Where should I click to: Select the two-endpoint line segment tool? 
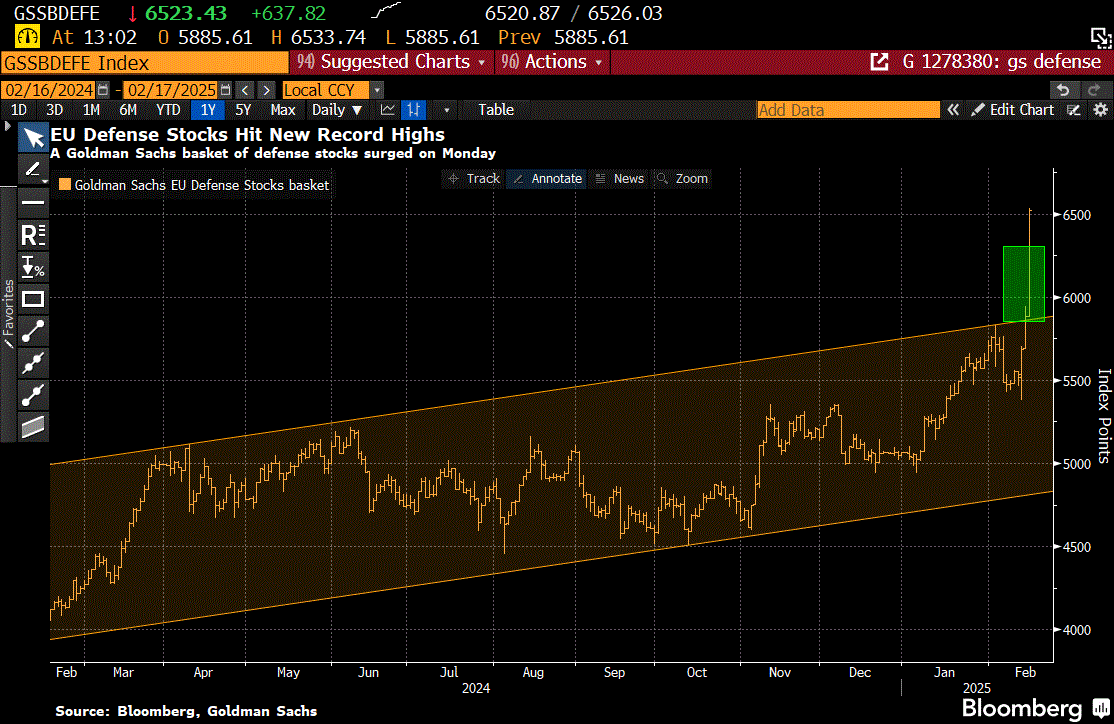point(33,331)
